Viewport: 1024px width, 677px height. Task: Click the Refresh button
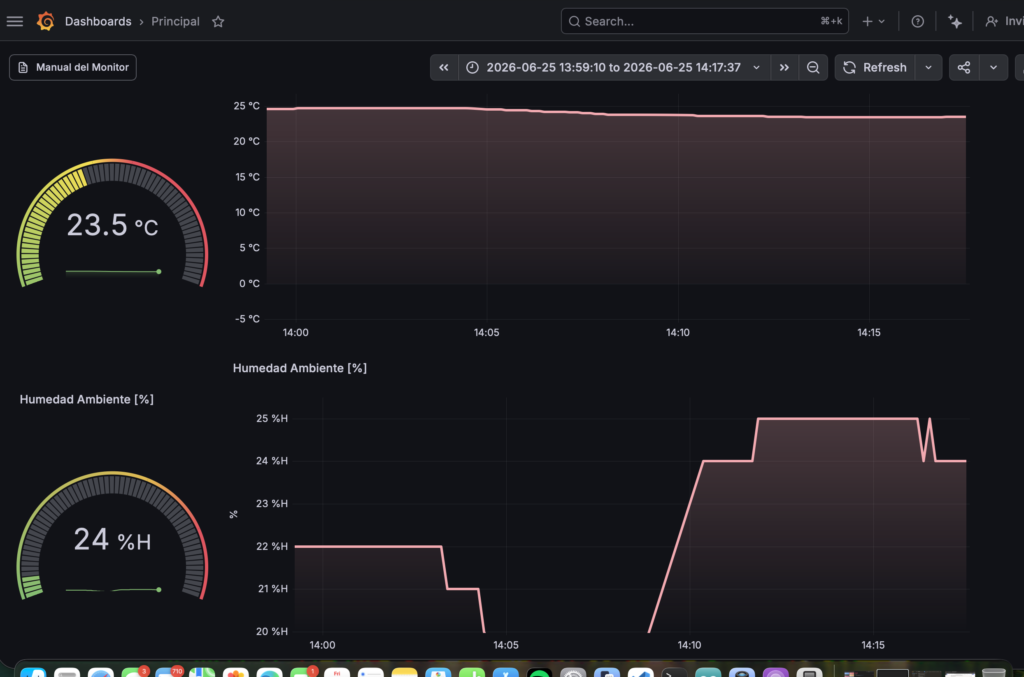(875, 67)
